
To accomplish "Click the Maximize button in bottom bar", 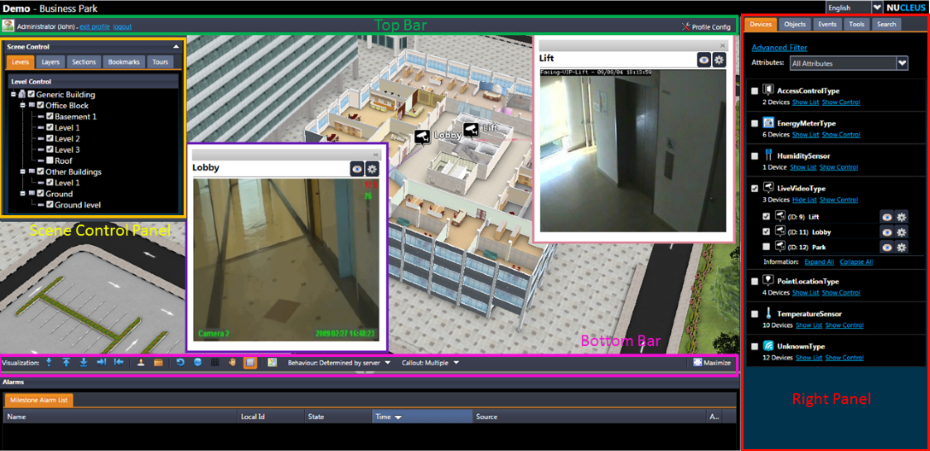I will (x=712, y=363).
